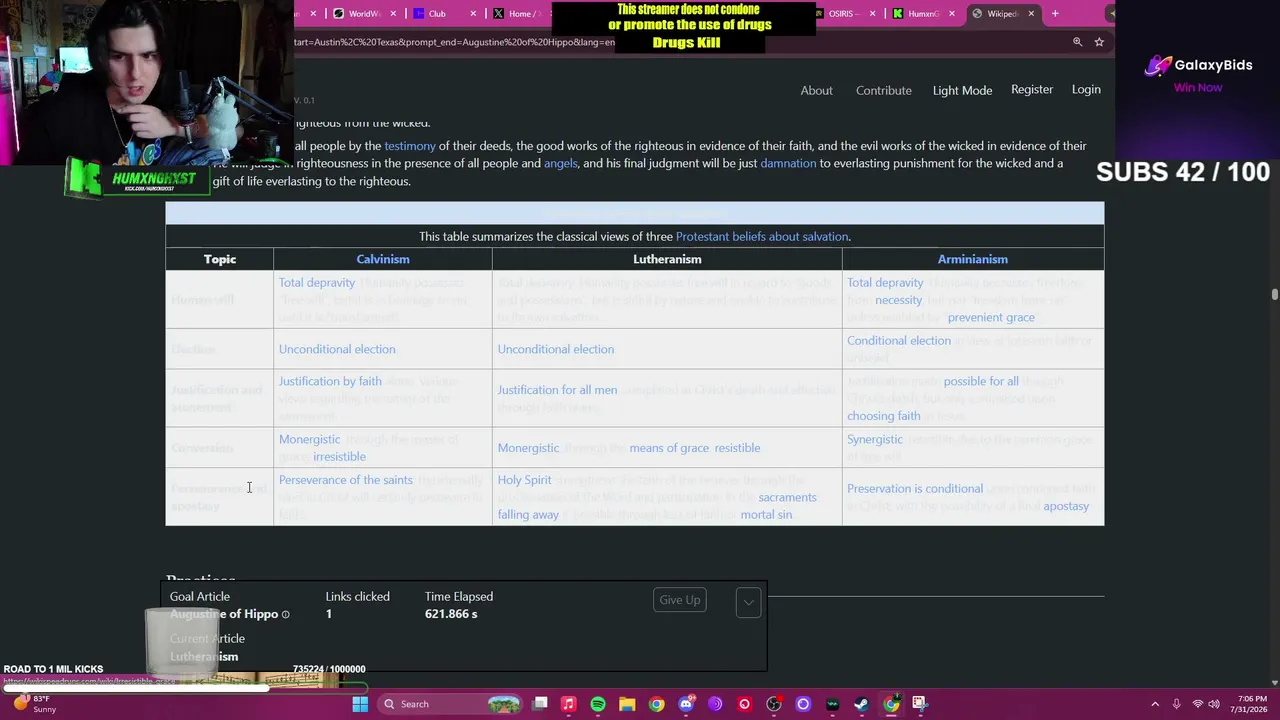The width and height of the screenshot is (1280, 720).
Task: Open the 'apostasy' link
Action: [x=1066, y=506]
